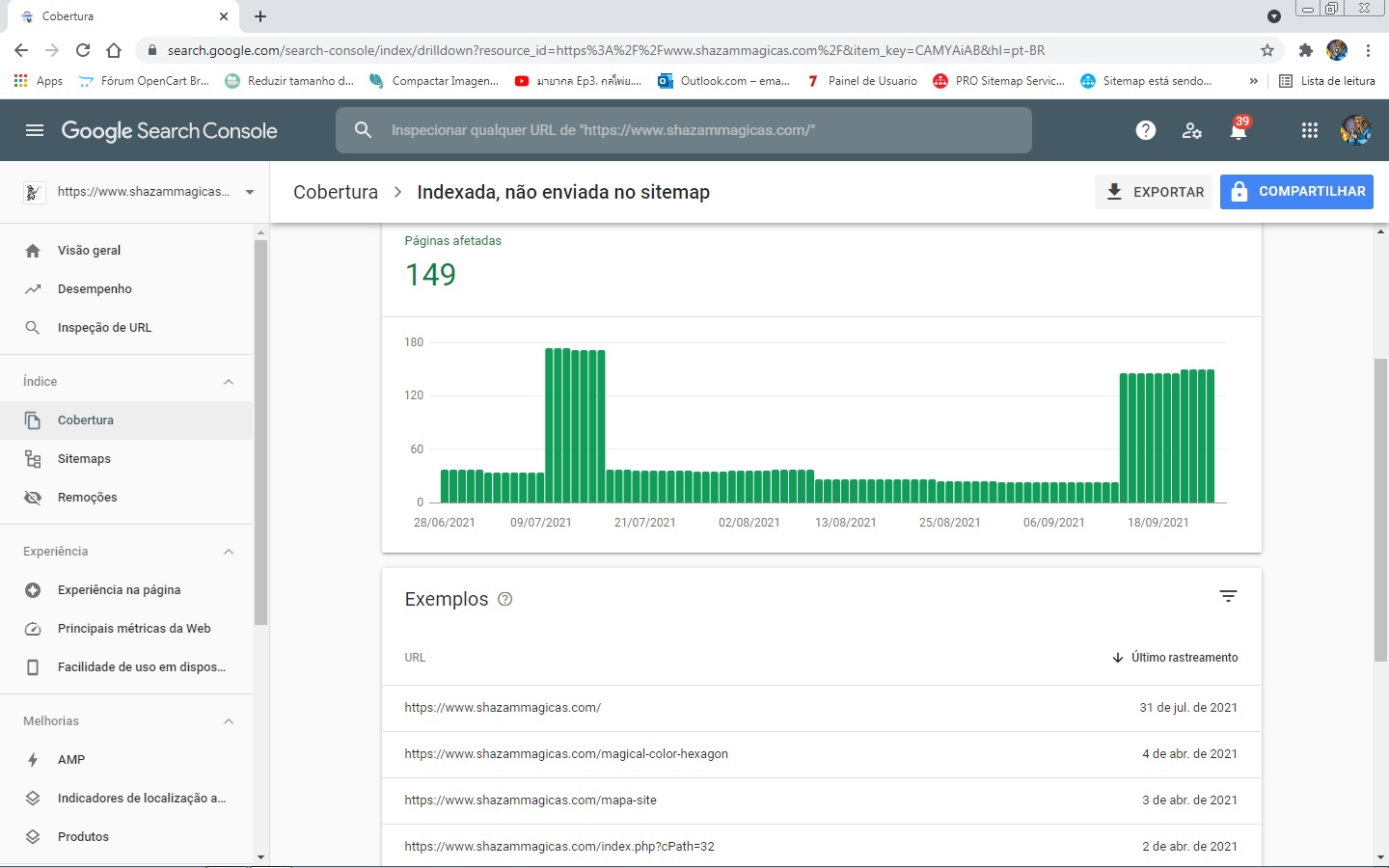The width and height of the screenshot is (1389, 868).
Task: Click the sidebar vertical scrollbar
Action: [x=260, y=434]
